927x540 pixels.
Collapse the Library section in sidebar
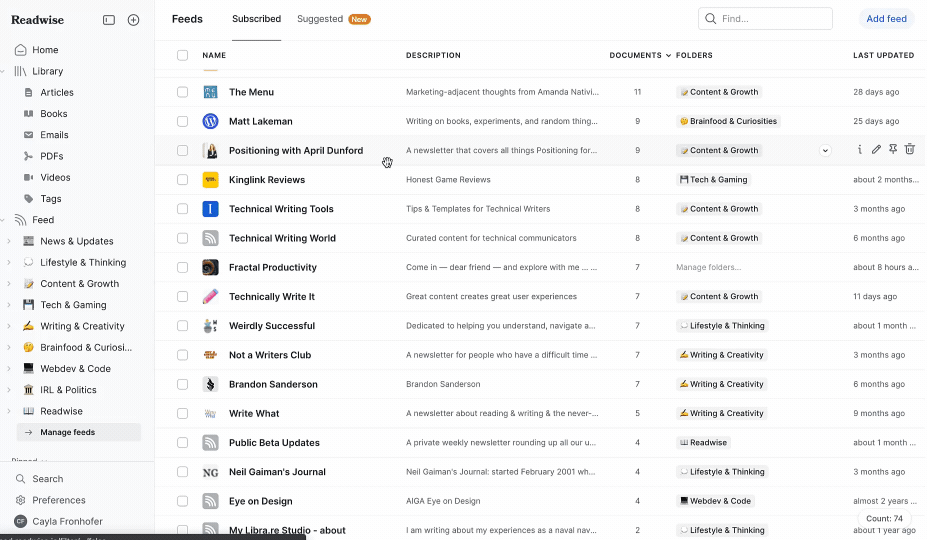[3, 71]
